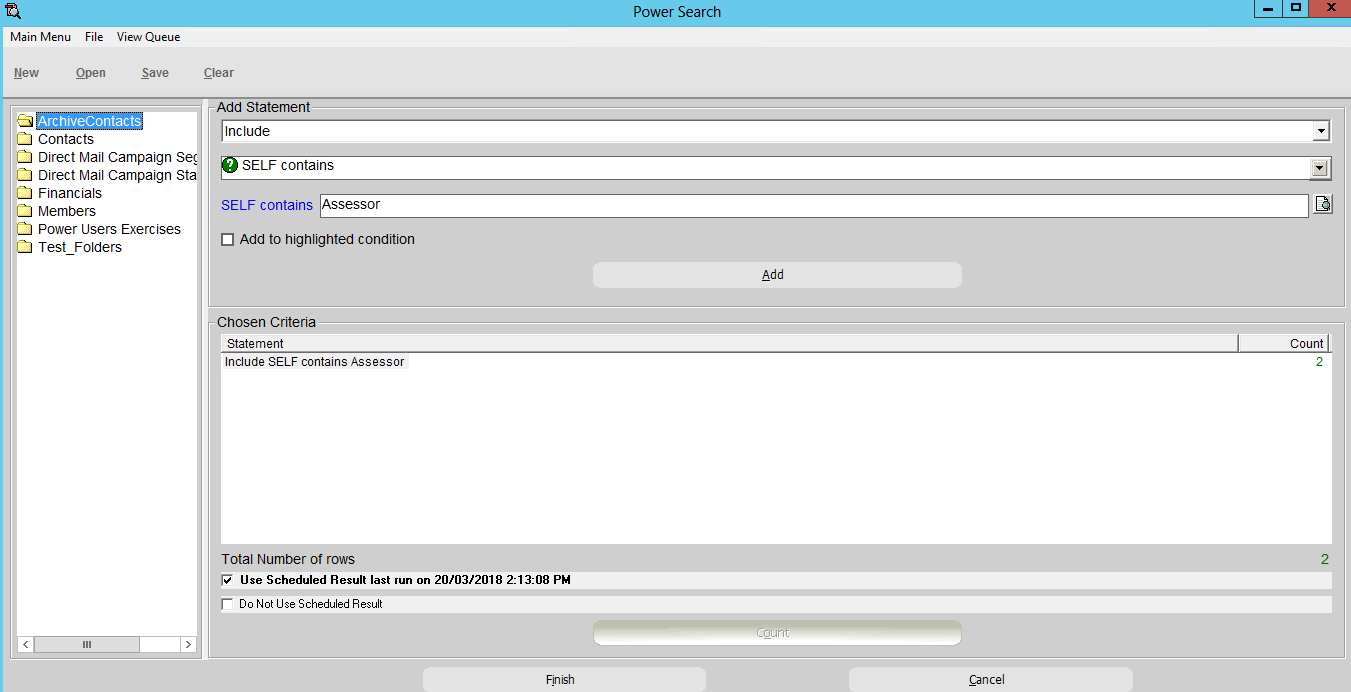This screenshot has height=692, width=1351.
Task: Select the Include SELF contains Assessor row
Action: [315, 362]
